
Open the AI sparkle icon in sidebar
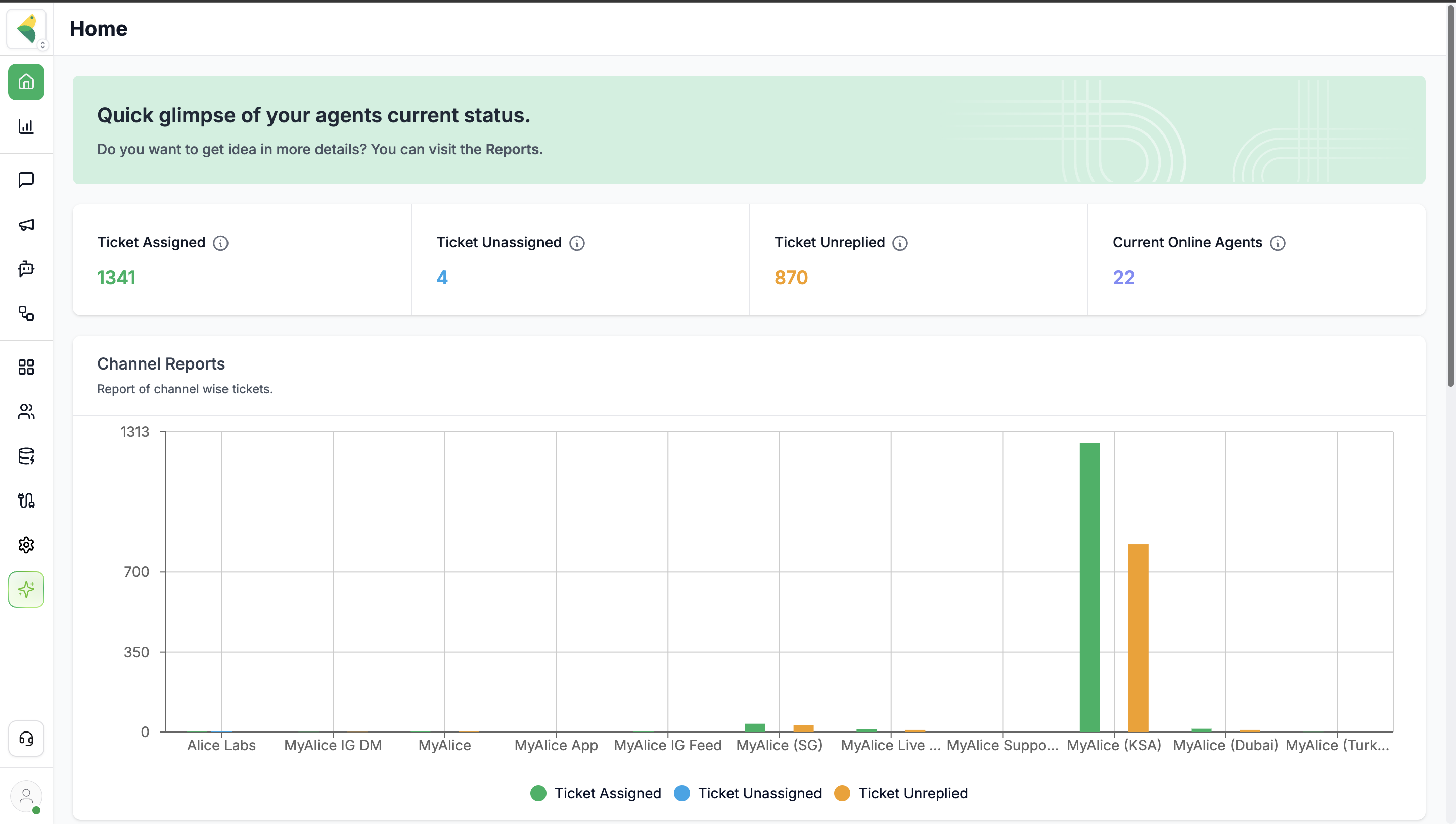point(26,589)
